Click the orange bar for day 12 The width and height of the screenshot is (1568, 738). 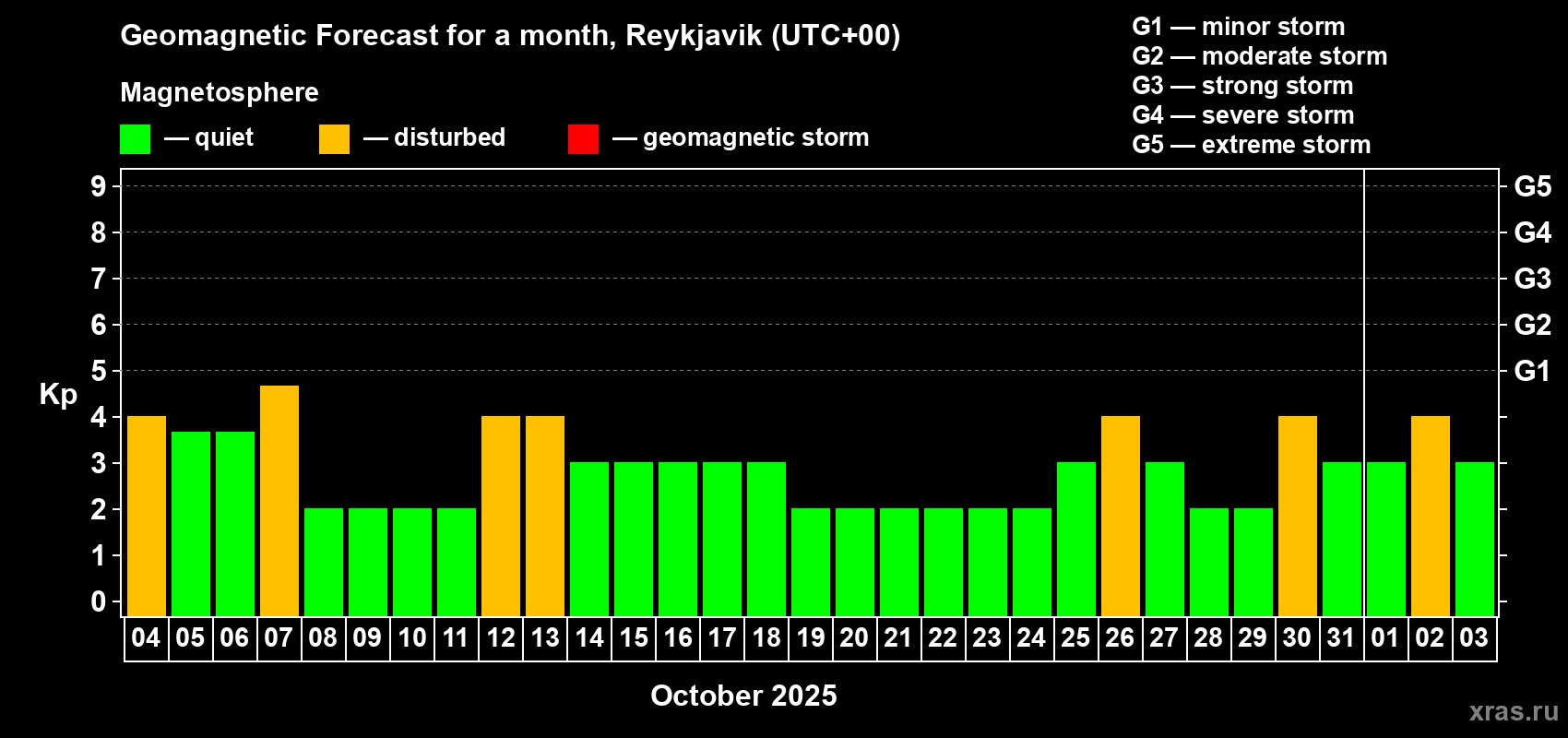point(501,517)
